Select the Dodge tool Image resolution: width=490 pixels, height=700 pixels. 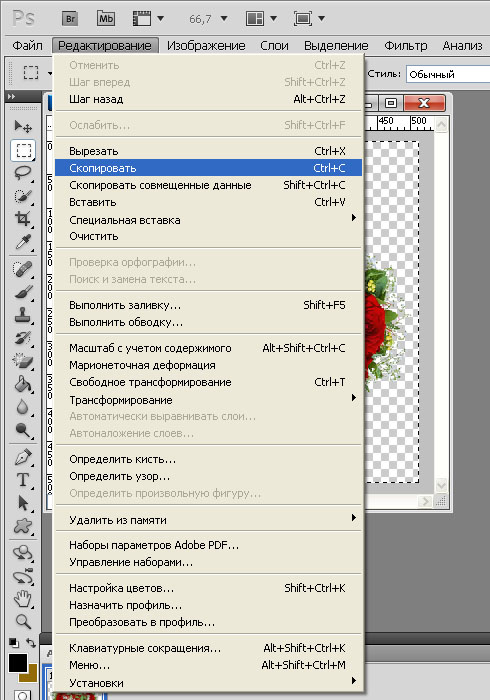(23, 430)
